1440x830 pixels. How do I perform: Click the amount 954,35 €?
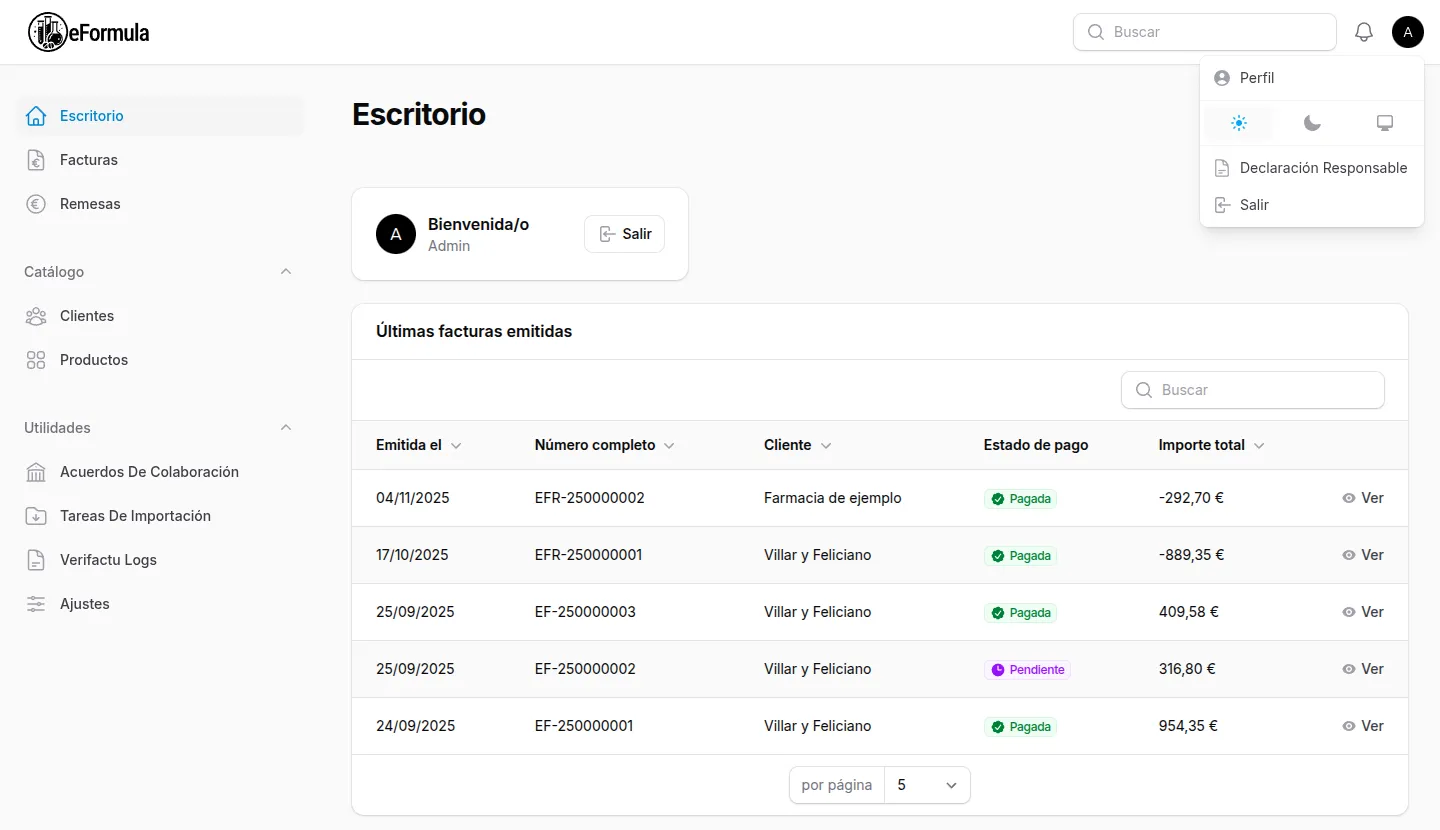tap(1189, 726)
